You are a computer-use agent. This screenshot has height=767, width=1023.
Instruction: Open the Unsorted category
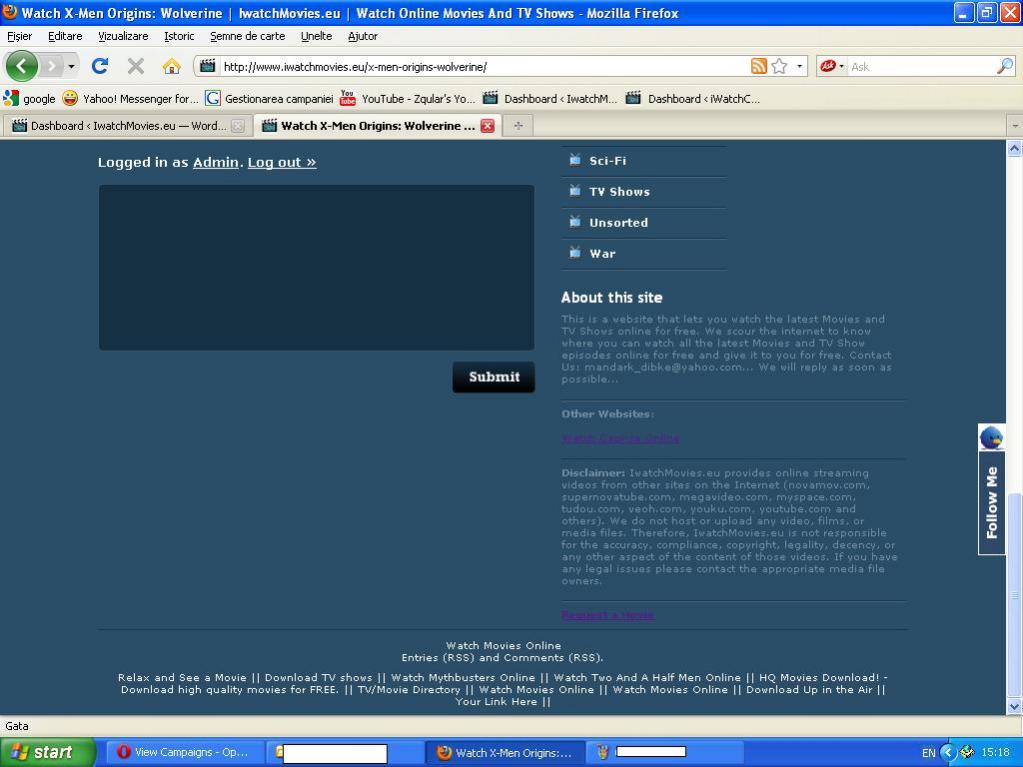click(618, 222)
